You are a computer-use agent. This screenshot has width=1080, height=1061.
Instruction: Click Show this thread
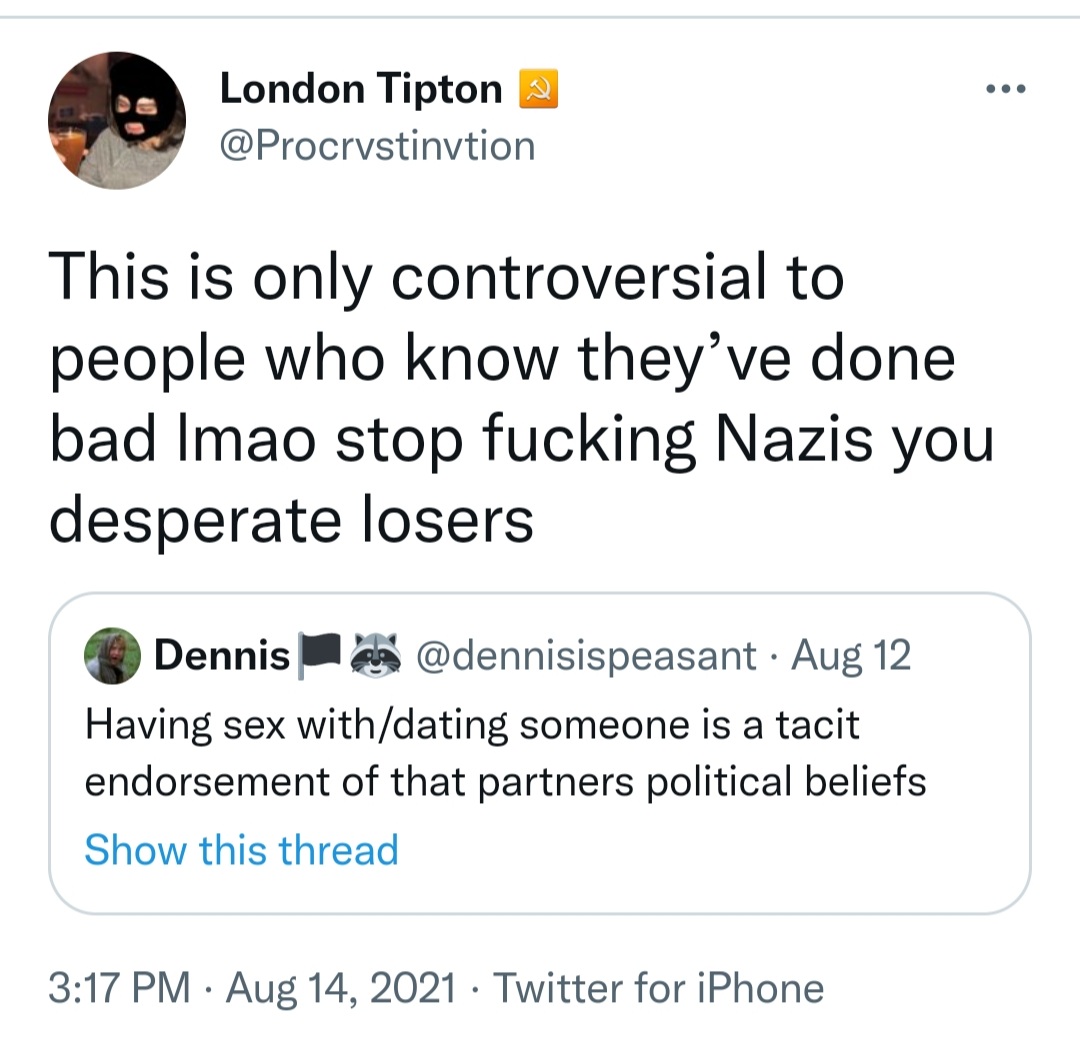pyautogui.click(x=242, y=849)
